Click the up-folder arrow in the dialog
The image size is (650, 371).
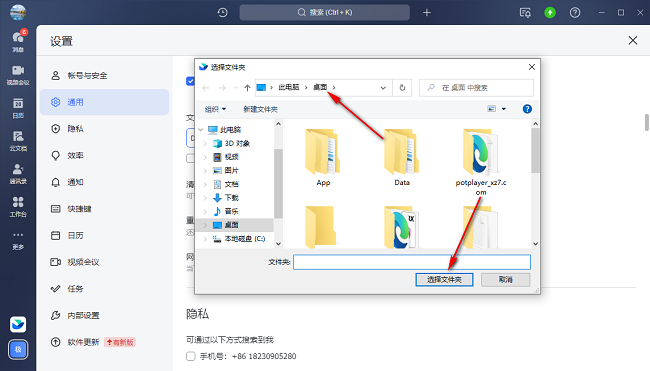247,87
